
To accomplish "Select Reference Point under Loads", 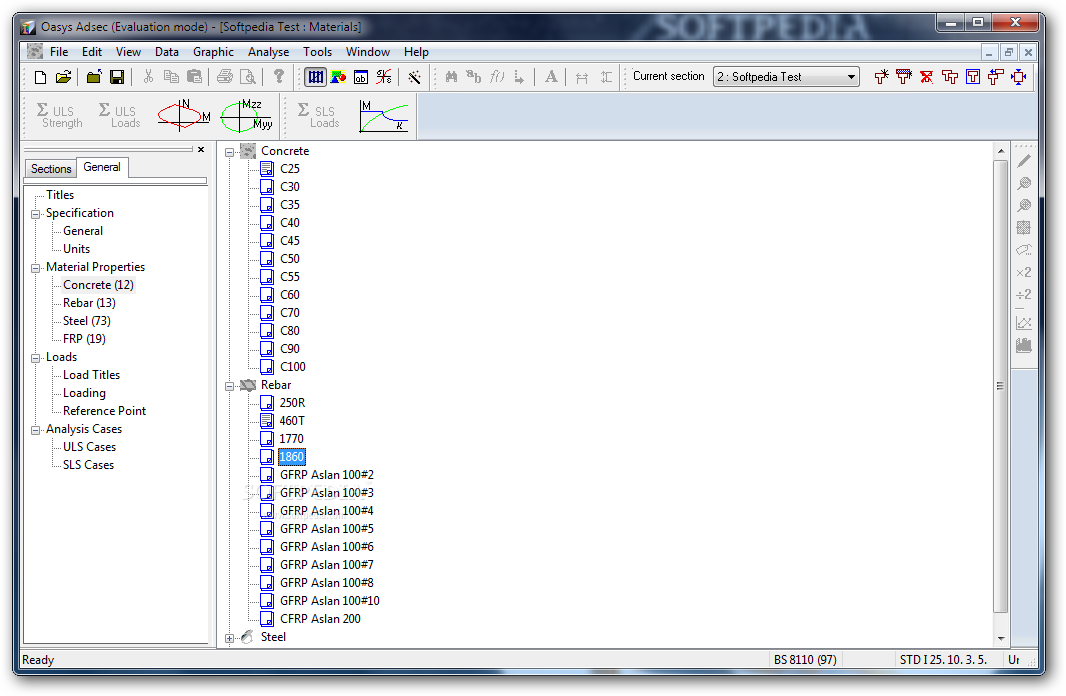I will [104, 411].
